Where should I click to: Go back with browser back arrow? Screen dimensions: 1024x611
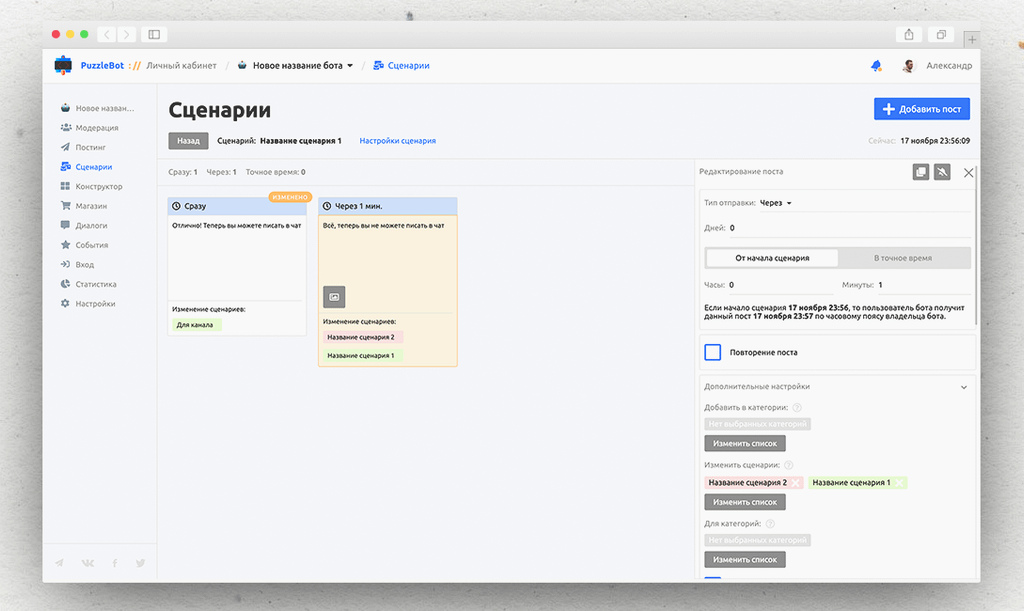(x=106, y=35)
